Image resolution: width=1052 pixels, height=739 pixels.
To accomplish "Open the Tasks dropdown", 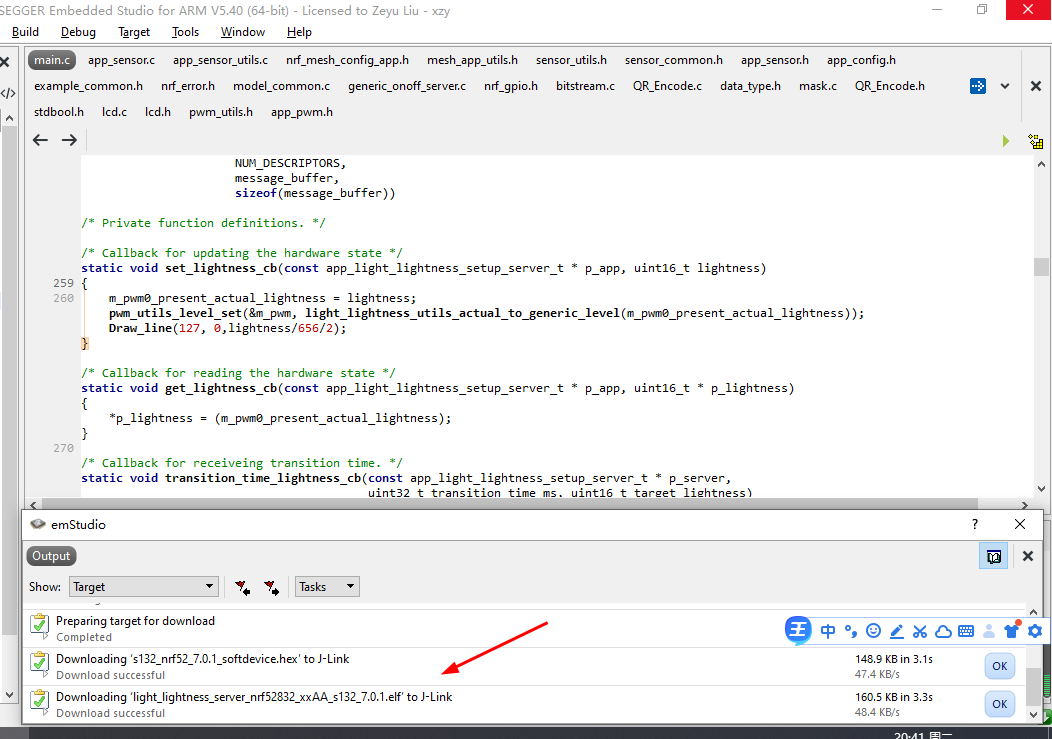I will click(327, 587).
